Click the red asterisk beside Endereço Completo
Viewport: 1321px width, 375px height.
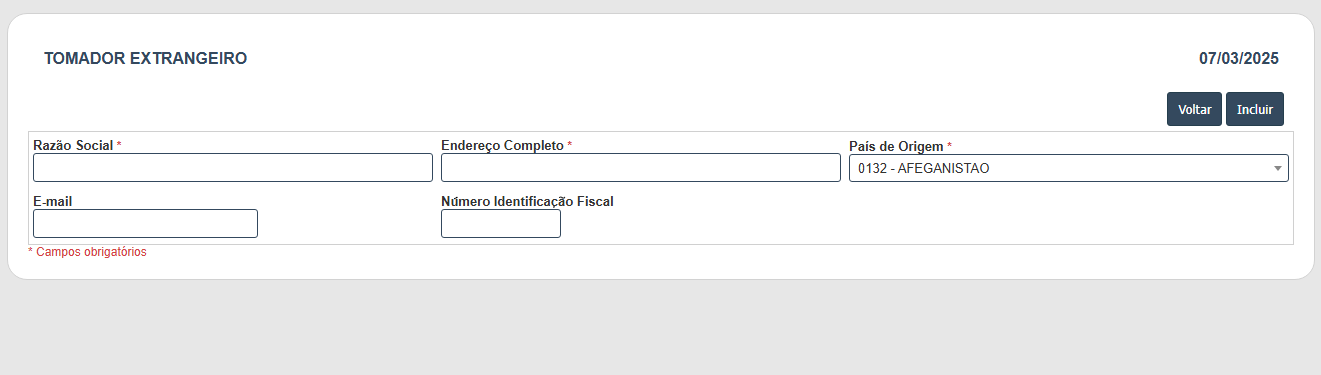pyautogui.click(x=570, y=144)
